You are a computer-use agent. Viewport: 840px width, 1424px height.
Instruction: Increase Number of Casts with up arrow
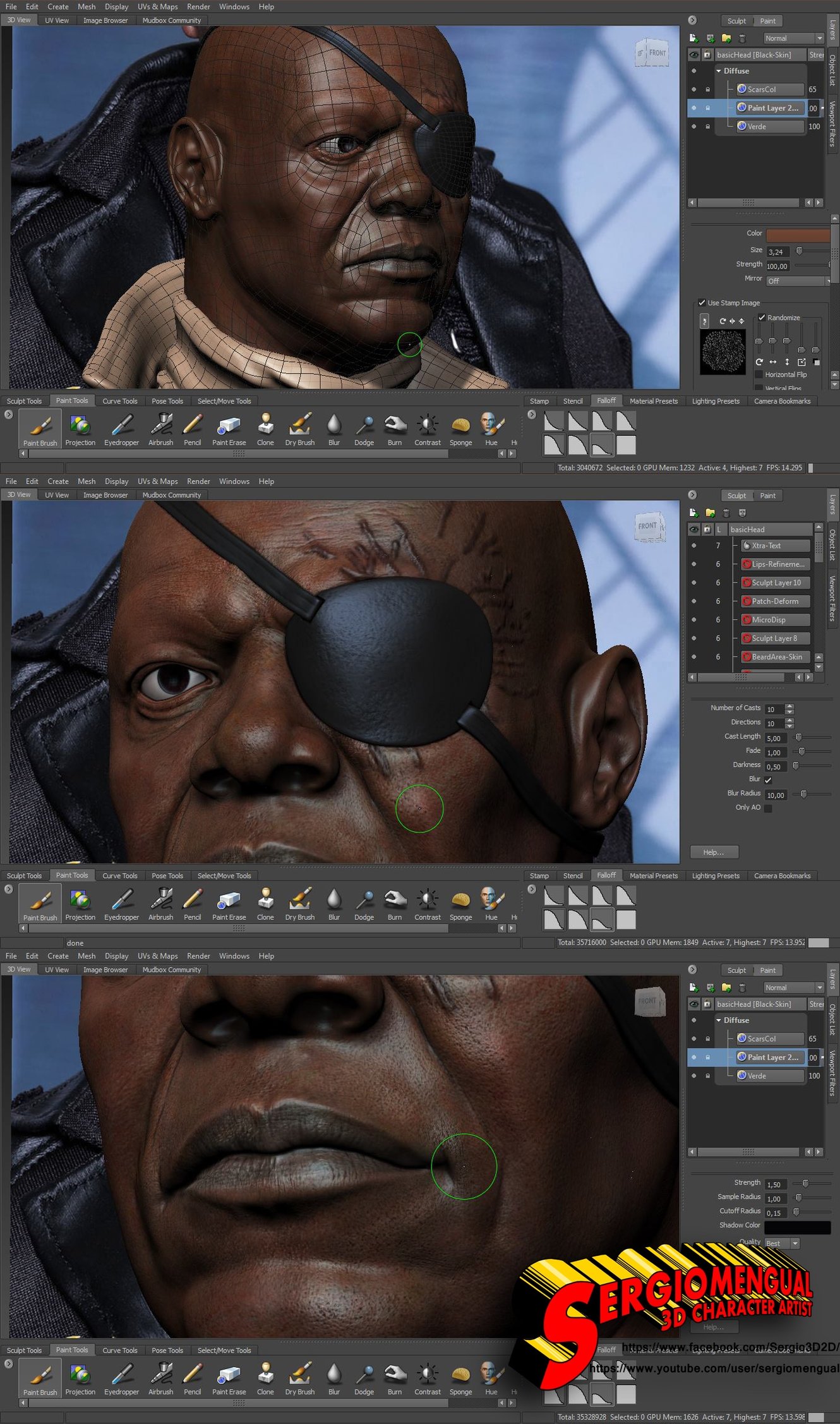[x=789, y=706]
